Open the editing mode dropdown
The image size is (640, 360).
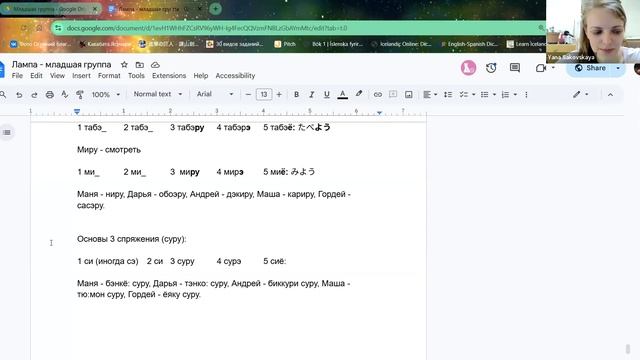coord(580,95)
